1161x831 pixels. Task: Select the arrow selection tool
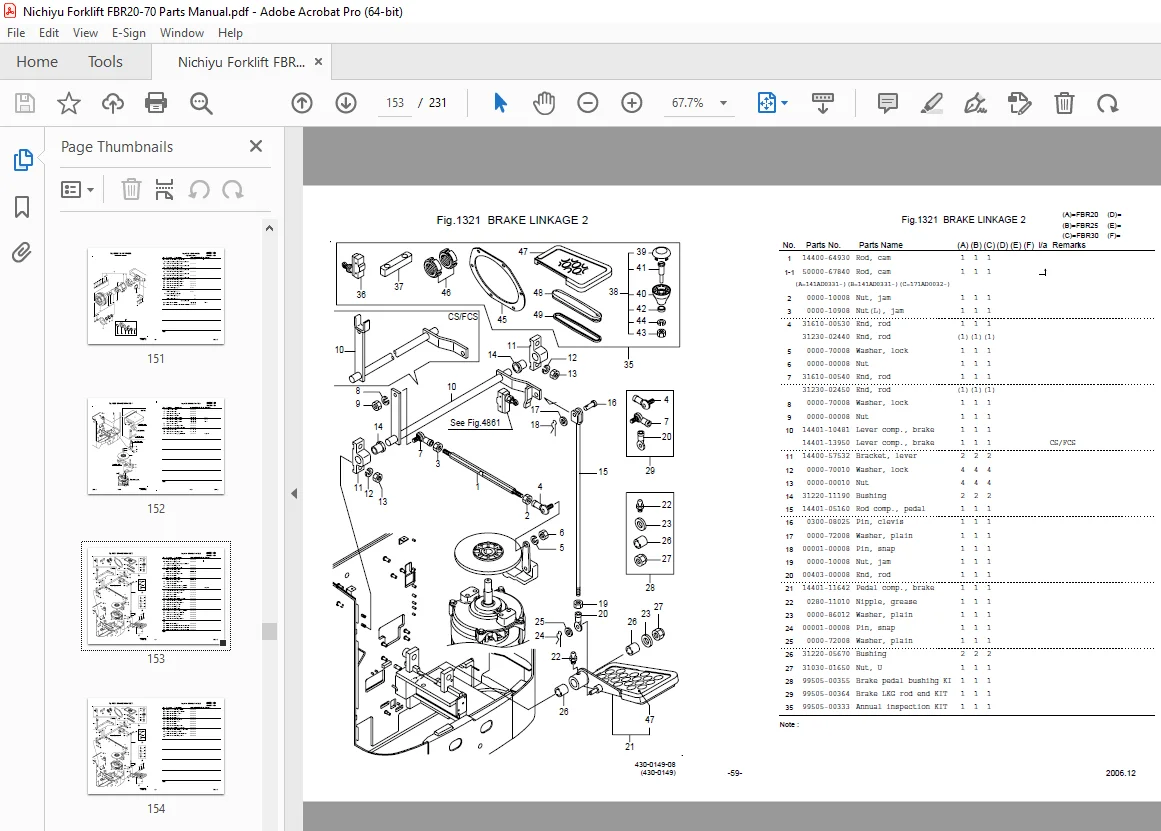(x=501, y=103)
